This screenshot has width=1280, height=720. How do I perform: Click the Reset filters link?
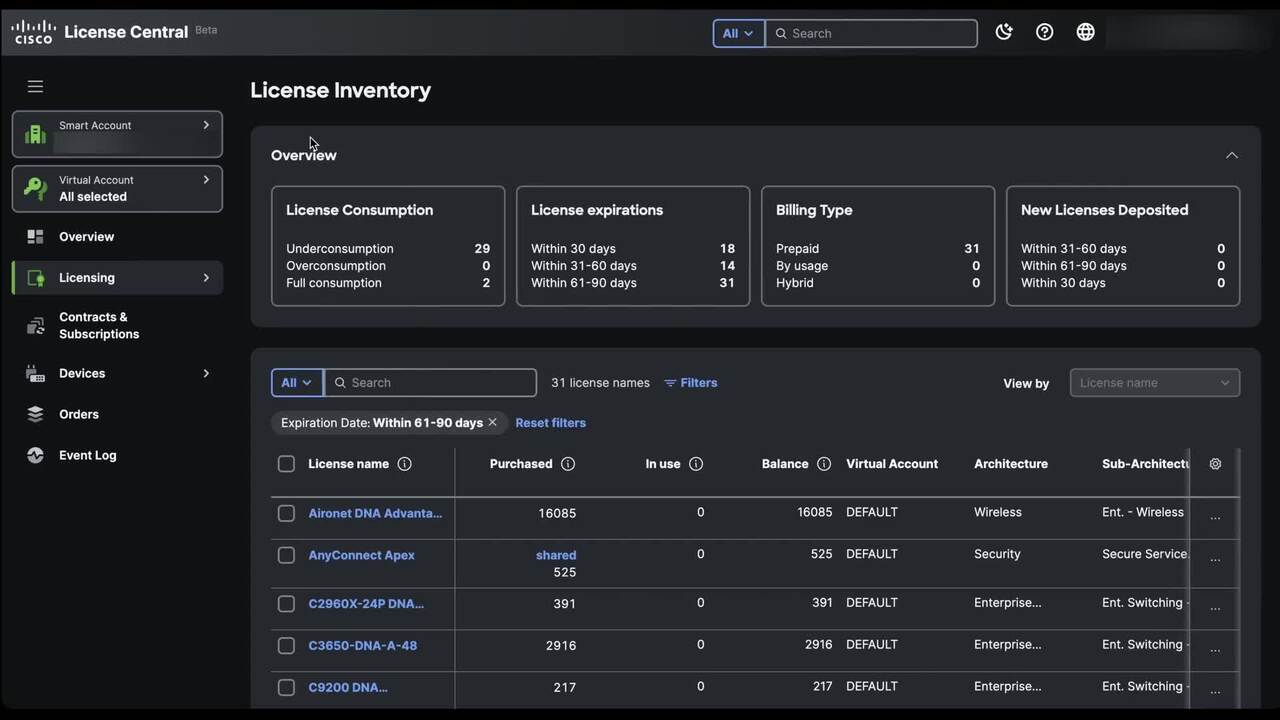click(550, 423)
